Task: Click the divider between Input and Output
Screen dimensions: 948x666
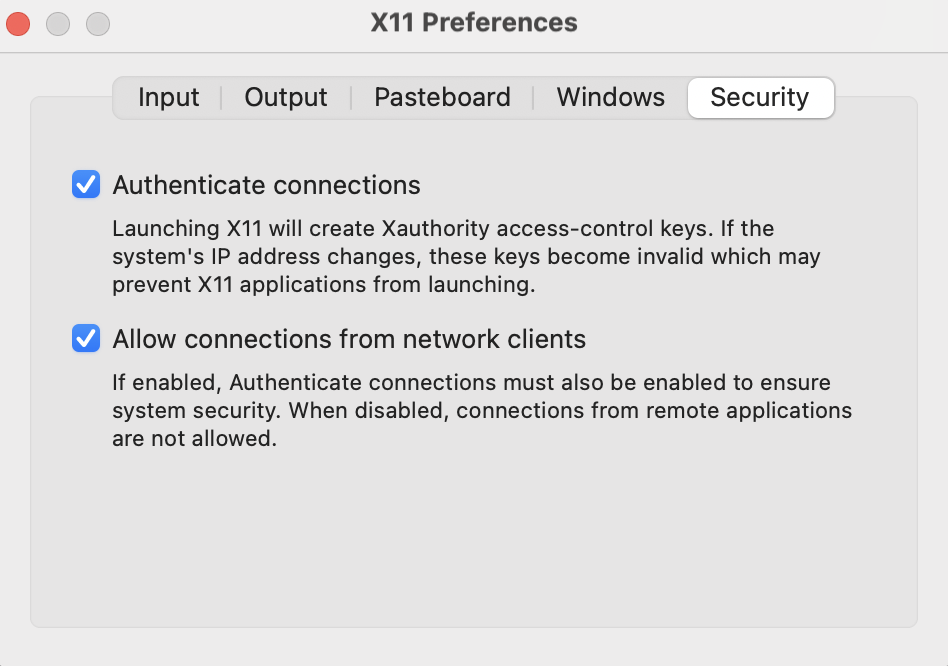Action: 221,98
